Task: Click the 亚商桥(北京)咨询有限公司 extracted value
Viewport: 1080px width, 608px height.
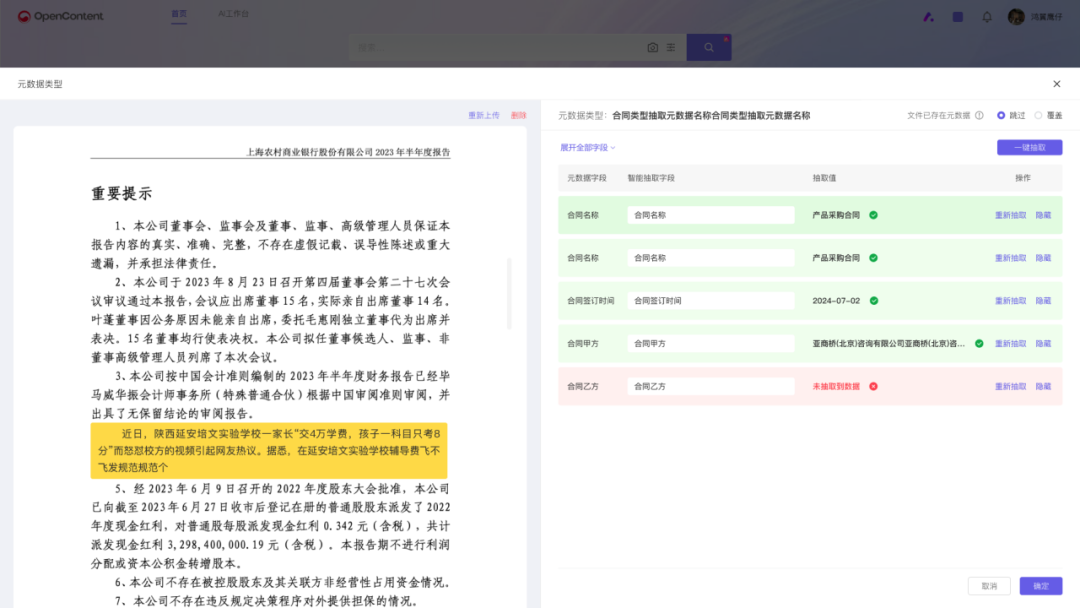Action: pos(889,344)
